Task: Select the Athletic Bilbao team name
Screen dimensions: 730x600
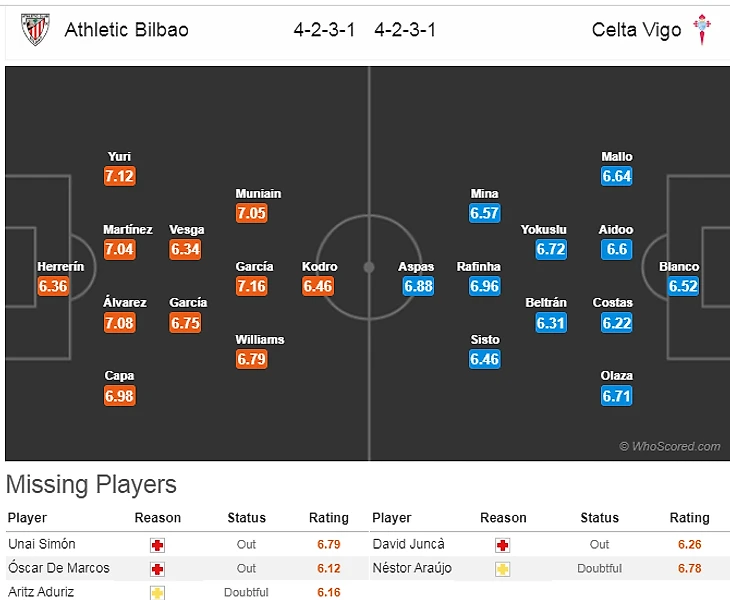Action: 126,30
